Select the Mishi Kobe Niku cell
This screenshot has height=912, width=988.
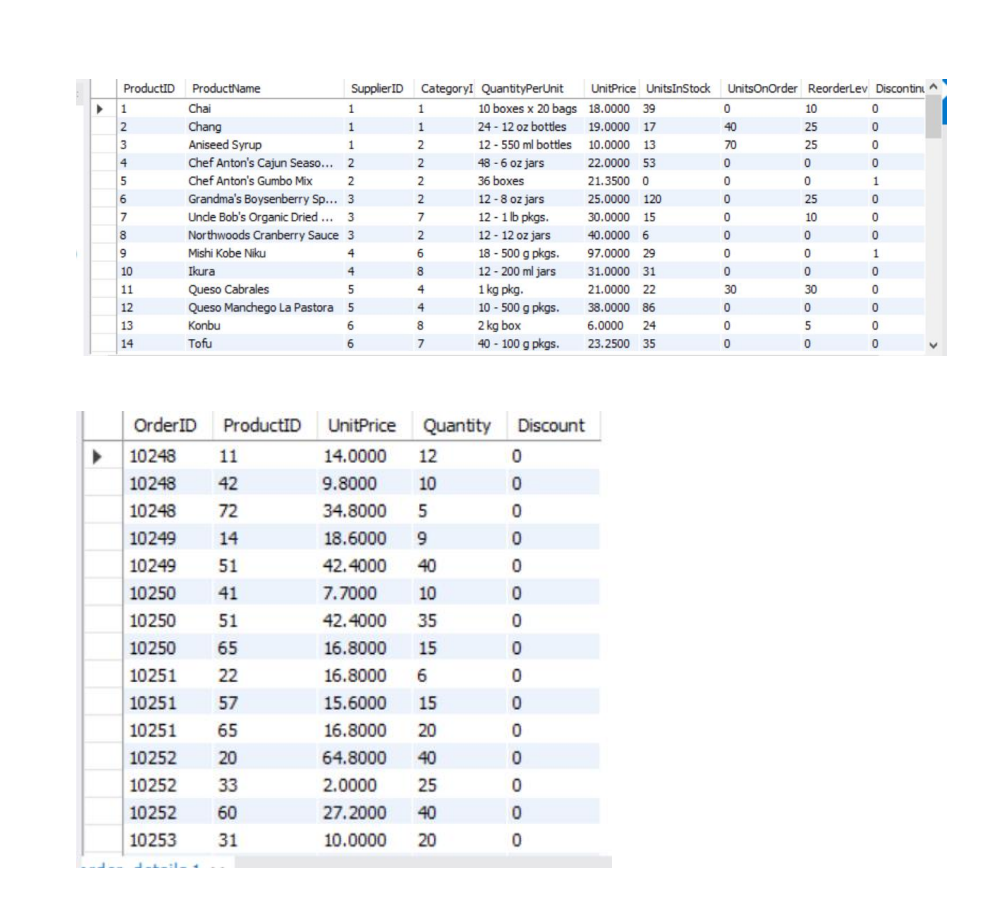[x=227, y=253]
